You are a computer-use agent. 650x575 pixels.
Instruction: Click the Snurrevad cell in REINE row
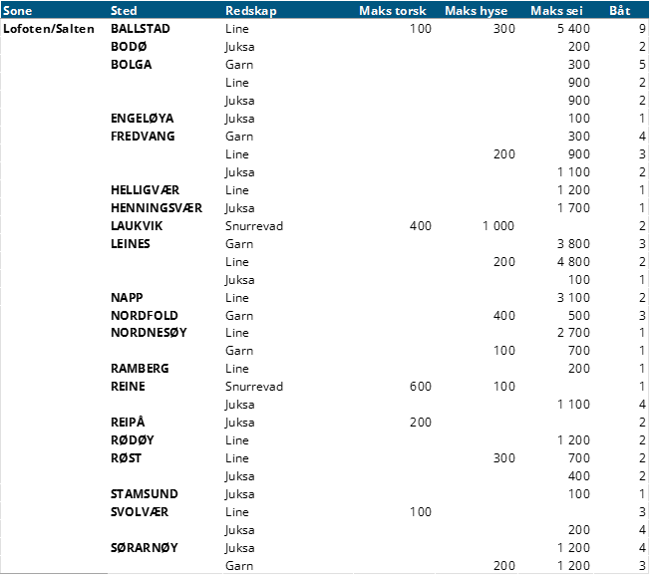click(x=254, y=386)
